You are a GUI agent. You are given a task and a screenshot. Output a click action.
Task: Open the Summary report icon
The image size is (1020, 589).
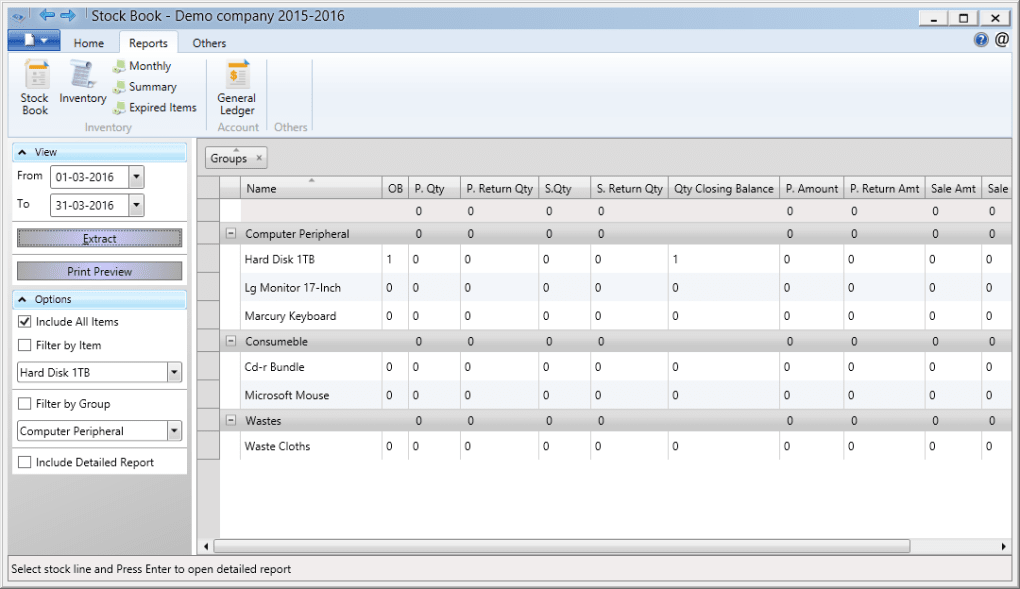tap(146, 86)
